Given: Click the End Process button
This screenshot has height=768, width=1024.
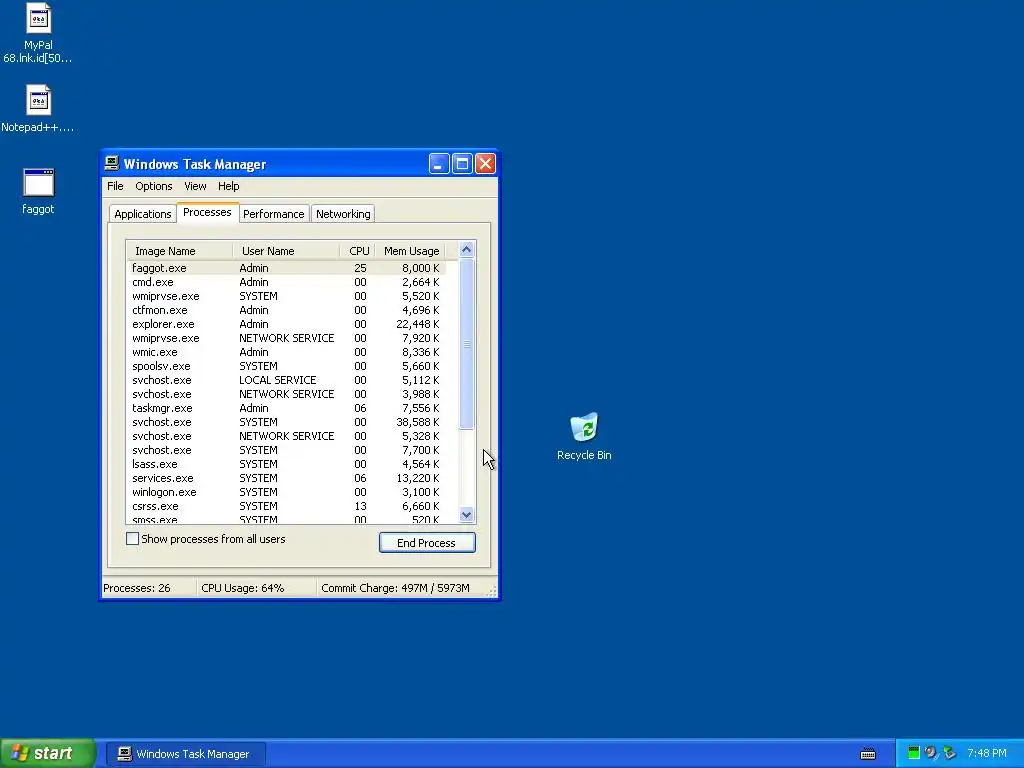Looking at the screenshot, I should click(427, 543).
